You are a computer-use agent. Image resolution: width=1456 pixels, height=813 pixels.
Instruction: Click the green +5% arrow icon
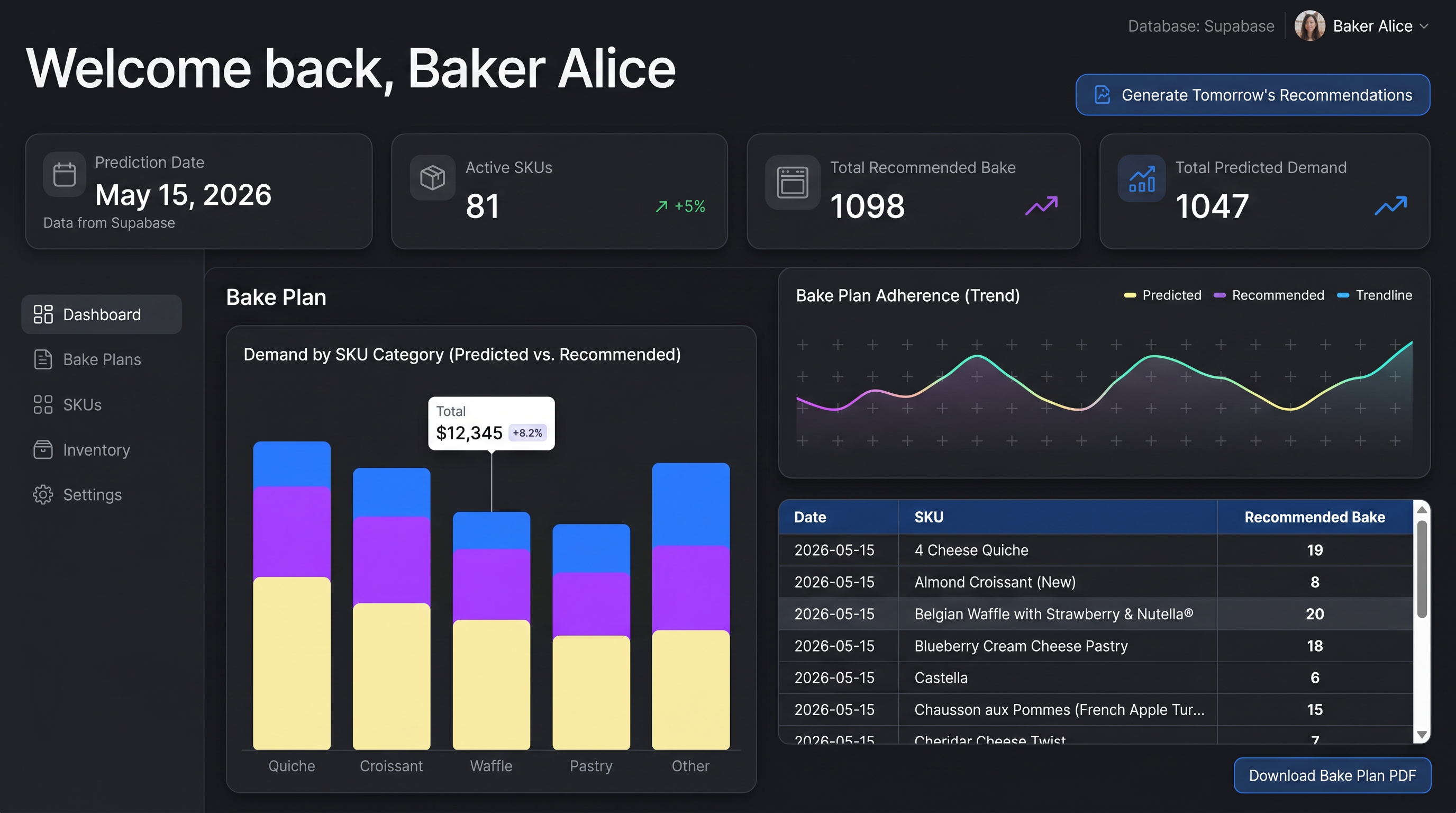(661, 206)
